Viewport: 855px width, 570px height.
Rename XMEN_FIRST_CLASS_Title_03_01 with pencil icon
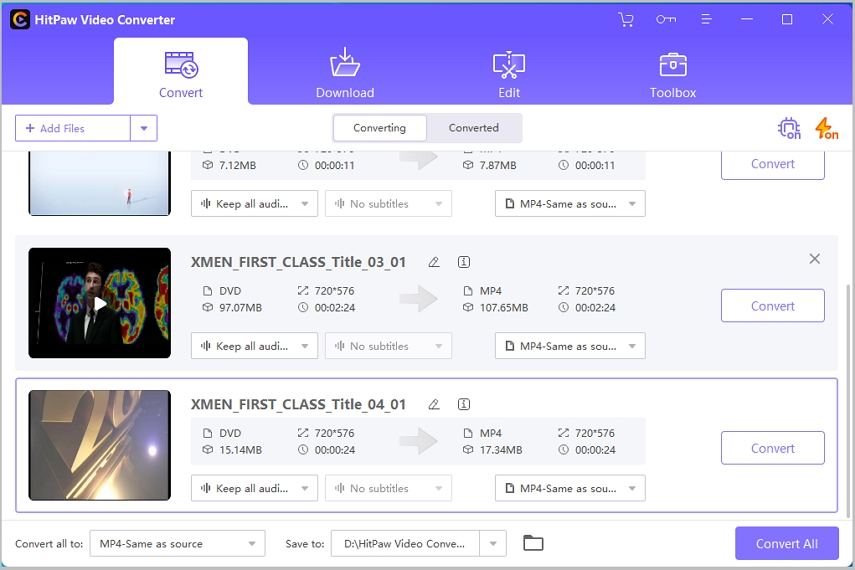coord(434,262)
